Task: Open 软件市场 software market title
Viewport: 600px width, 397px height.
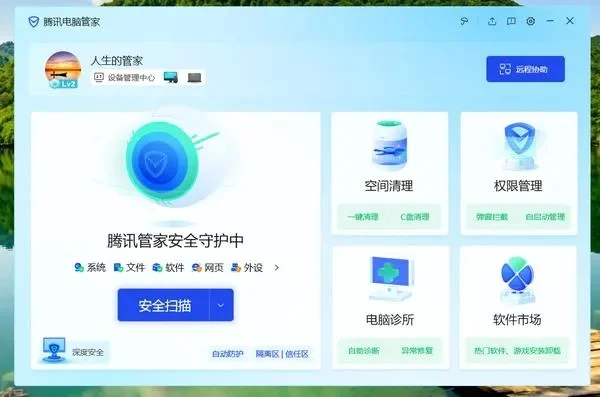Action: [x=517, y=320]
